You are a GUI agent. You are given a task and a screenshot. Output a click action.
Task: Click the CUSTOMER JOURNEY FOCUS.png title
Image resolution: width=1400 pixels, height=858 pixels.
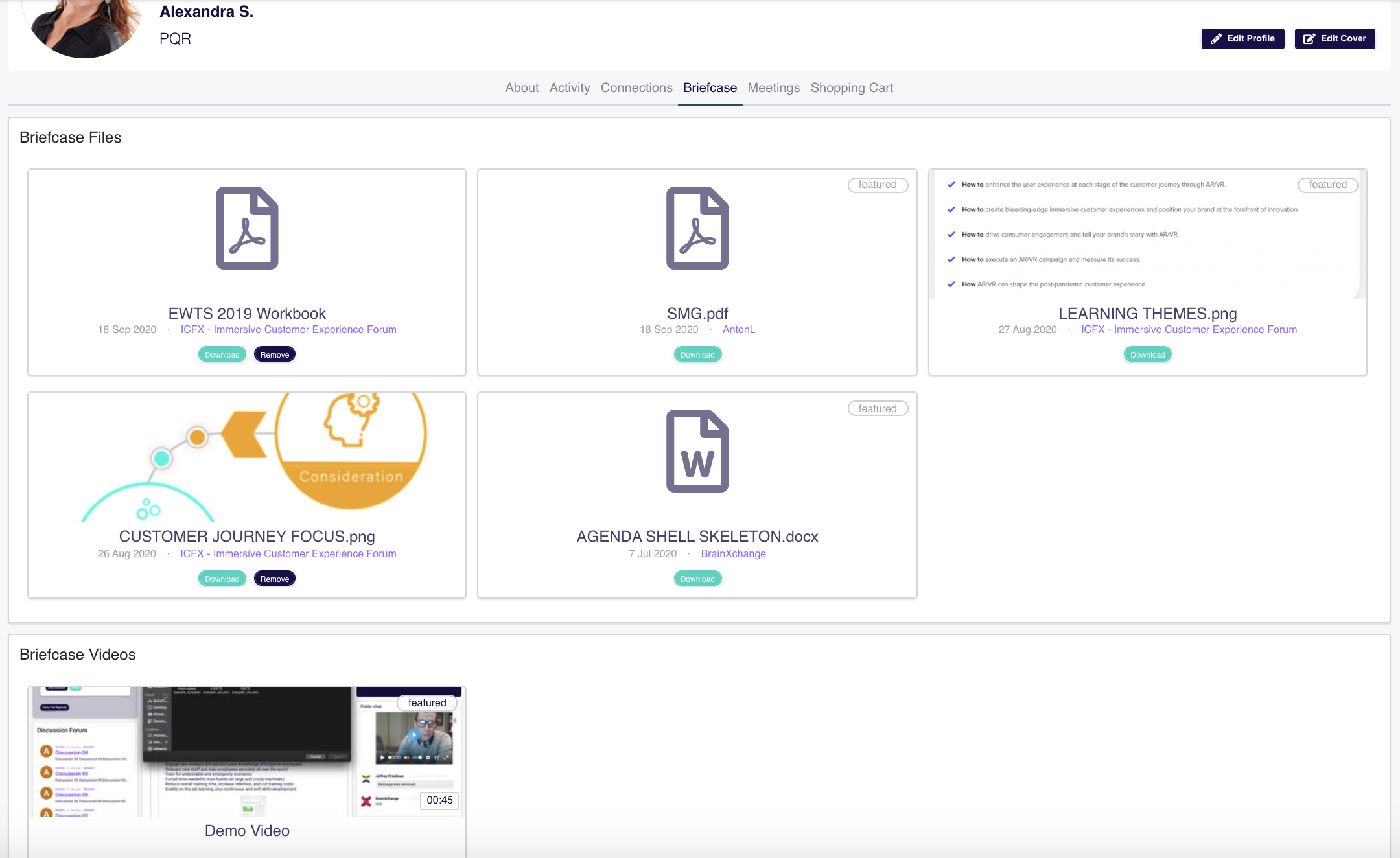247,537
